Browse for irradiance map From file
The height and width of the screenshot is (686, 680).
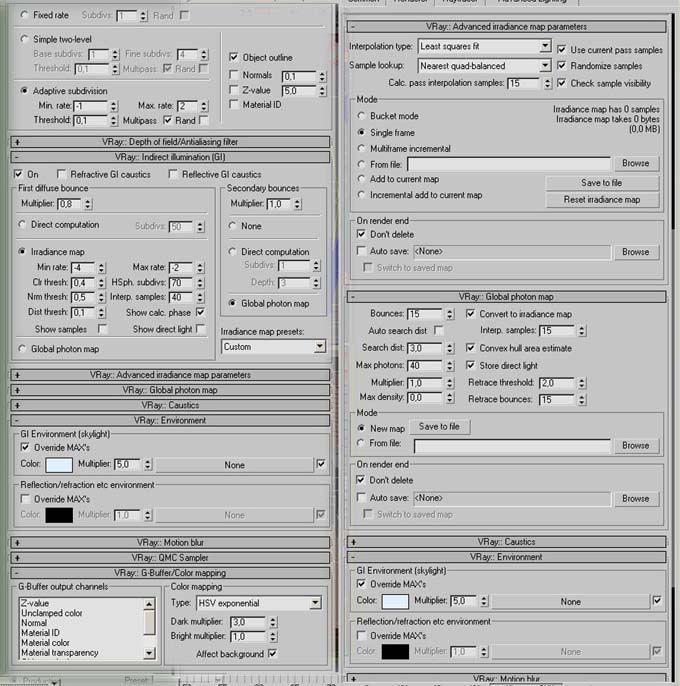tap(635, 163)
